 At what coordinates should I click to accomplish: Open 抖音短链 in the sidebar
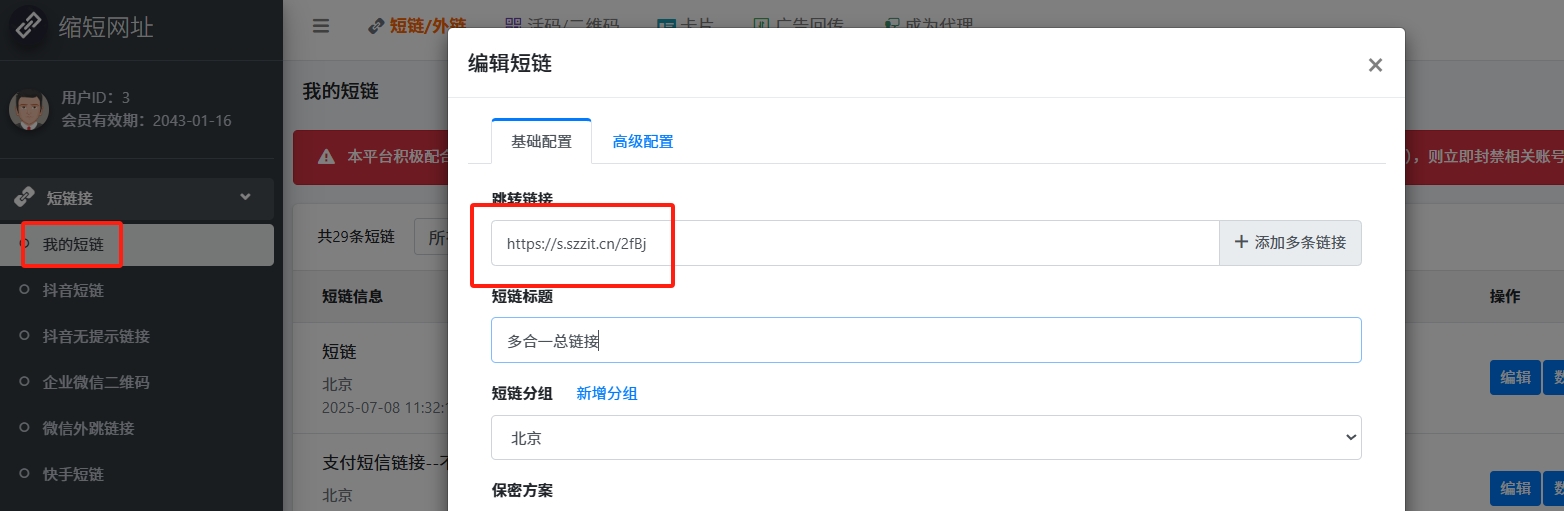point(73,291)
